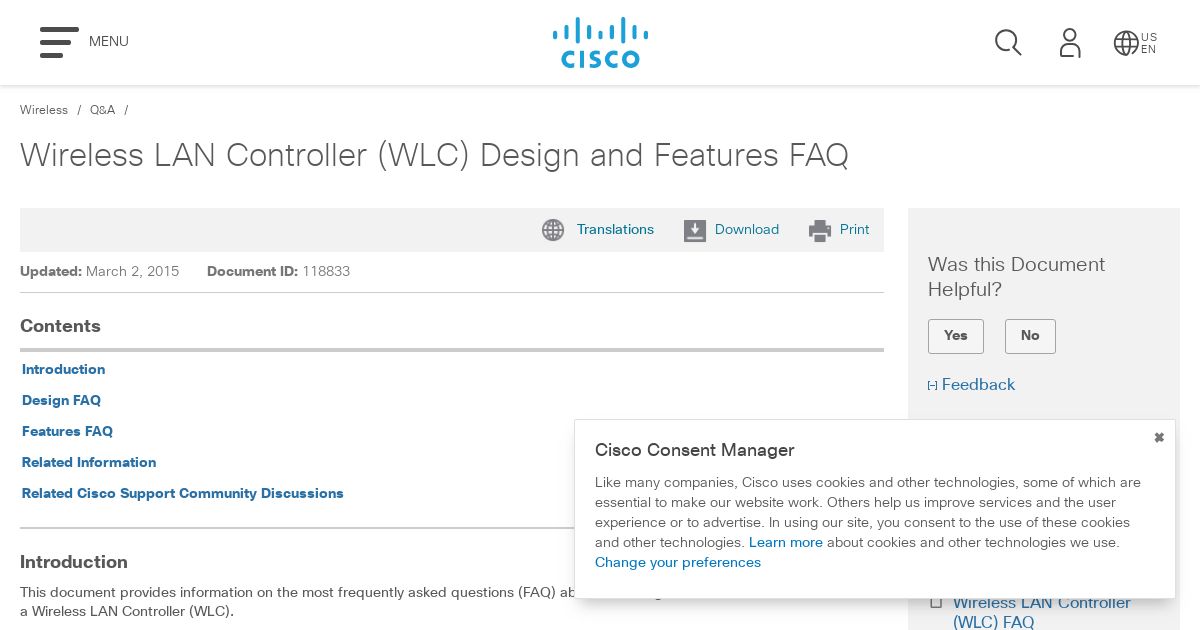Jump to Design FAQ section
Screen dimensions: 1200x630
click(61, 400)
